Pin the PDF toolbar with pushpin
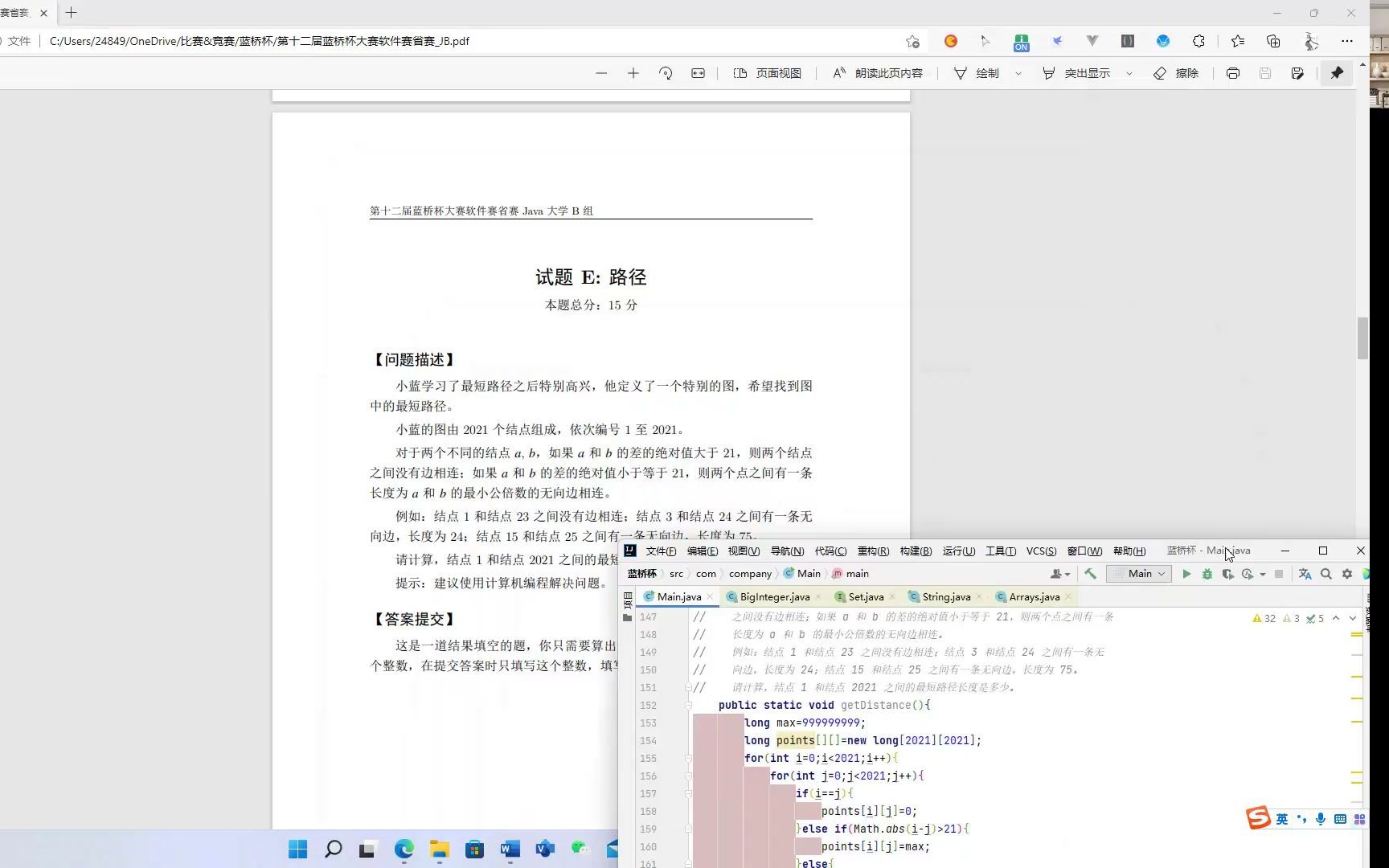The height and width of the screenshot is (868, 1389). click(x=1337, y=72)
